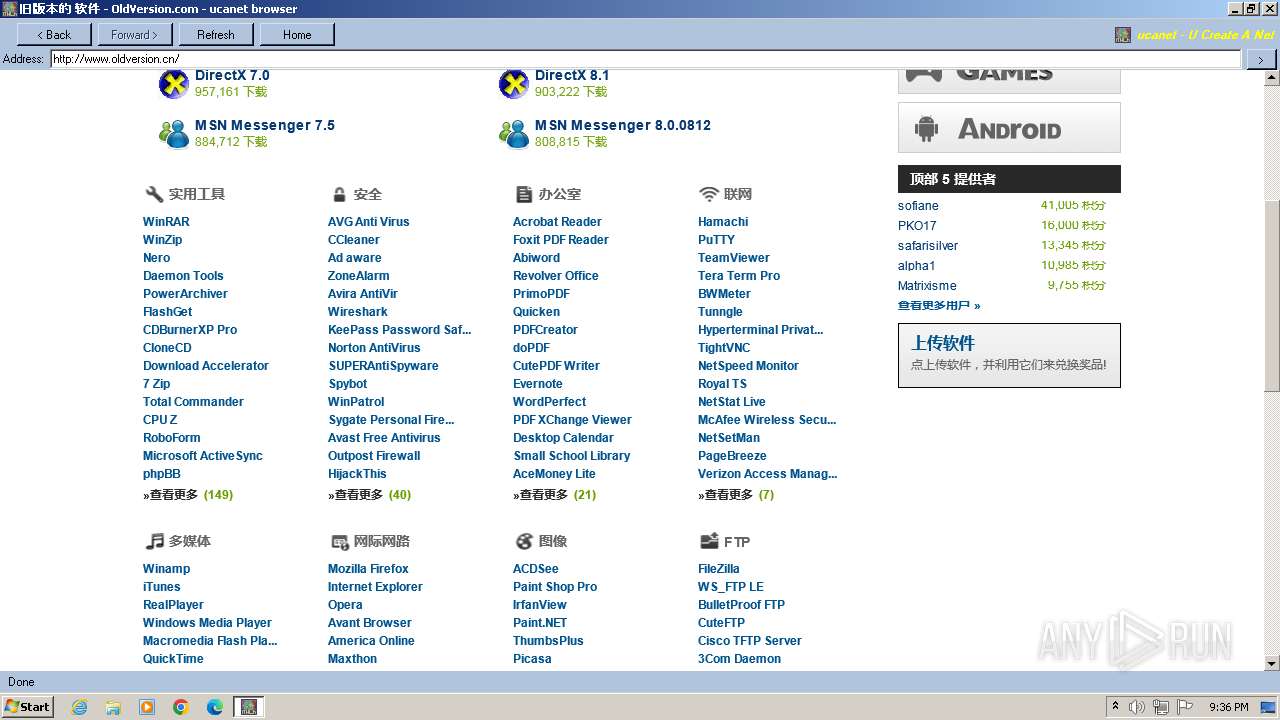Open the Android section banner

click(1009, 128)
